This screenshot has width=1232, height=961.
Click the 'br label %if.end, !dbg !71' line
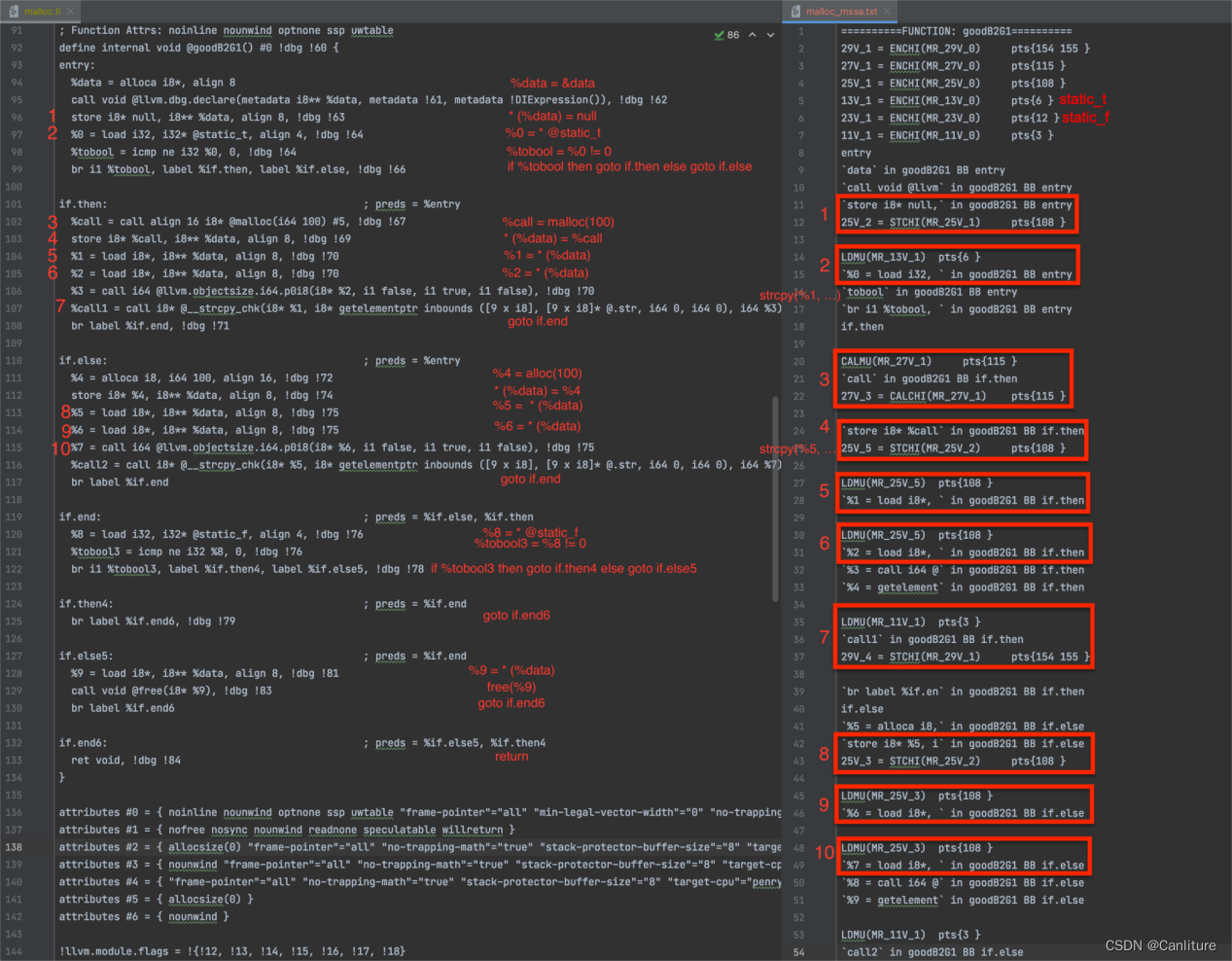tap(150, 326)
